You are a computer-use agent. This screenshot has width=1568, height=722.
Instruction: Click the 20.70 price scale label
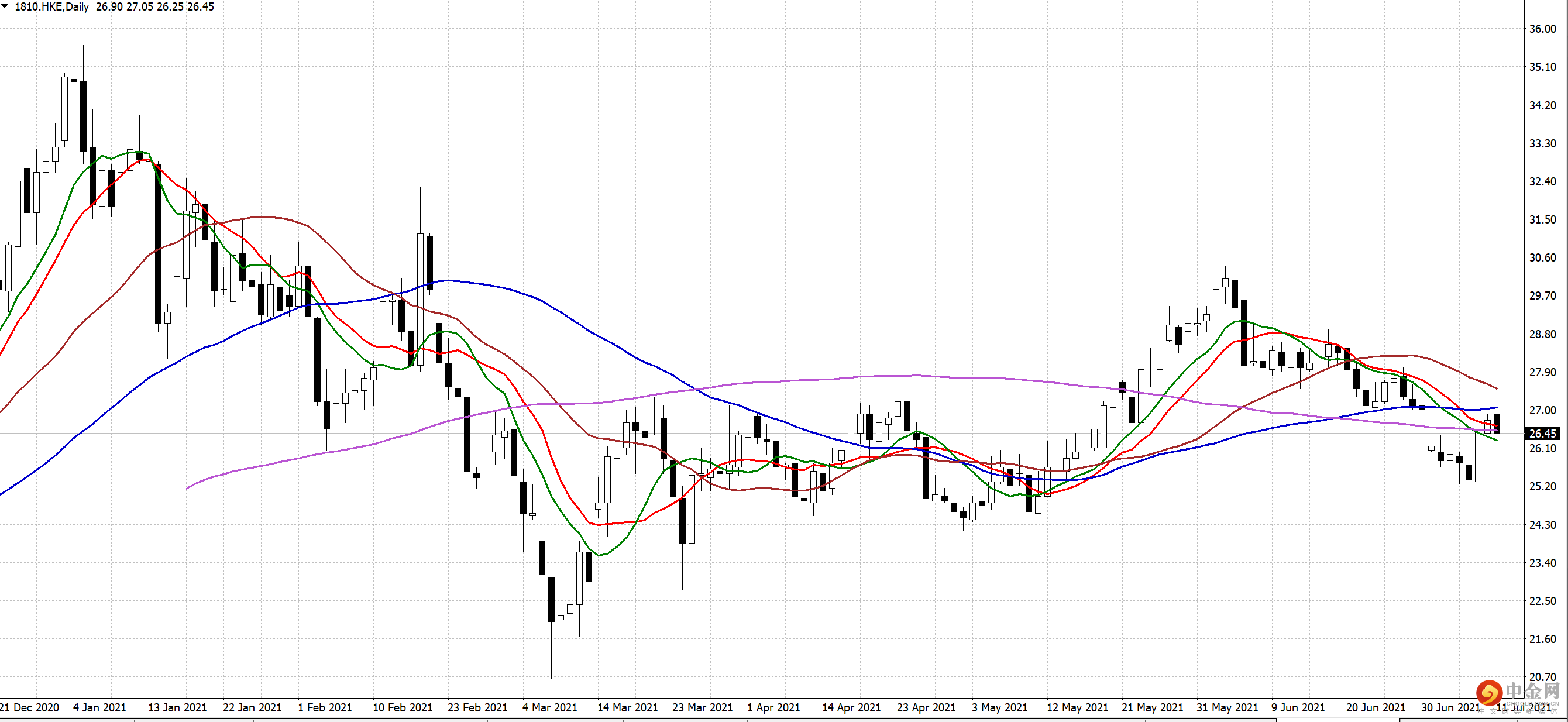[x=1542, y=677]
